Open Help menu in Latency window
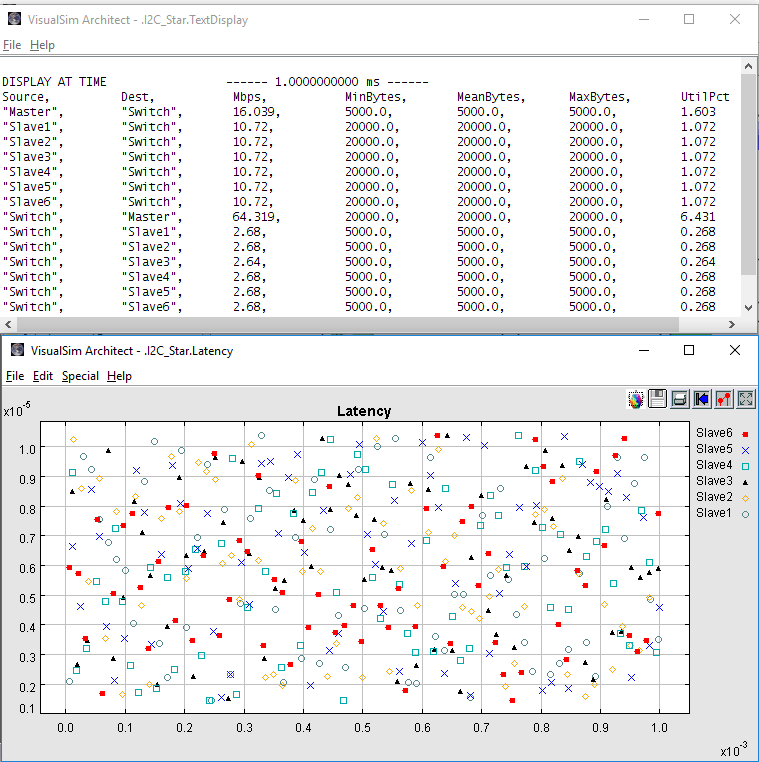The height and width of the screenshot is (762, 759). click(x=119, y=376)
